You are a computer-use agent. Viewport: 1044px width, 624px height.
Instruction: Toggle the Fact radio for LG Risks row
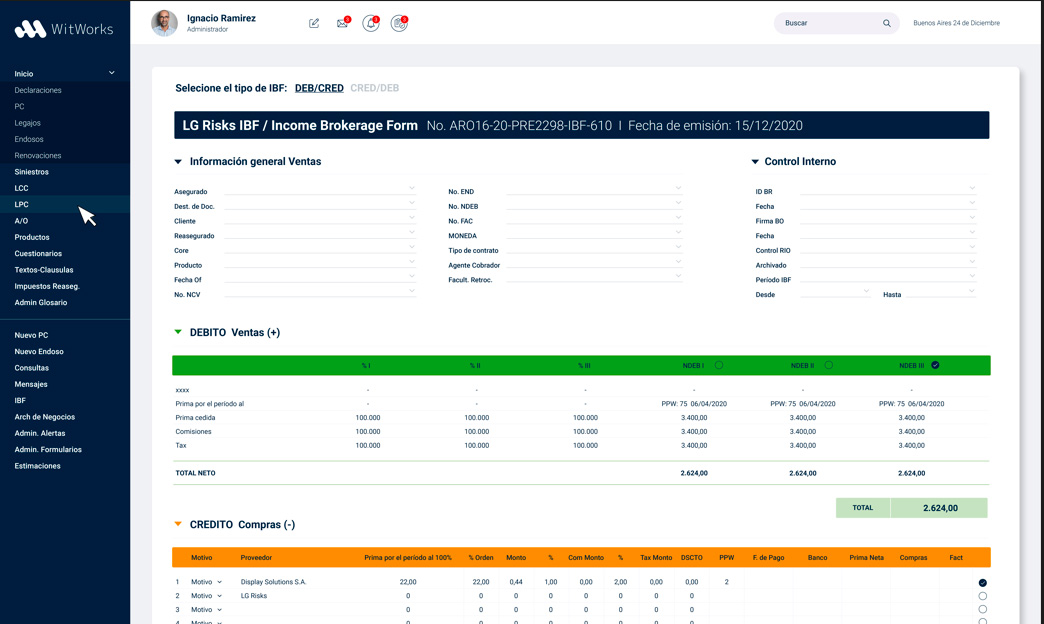coord(982,596)
